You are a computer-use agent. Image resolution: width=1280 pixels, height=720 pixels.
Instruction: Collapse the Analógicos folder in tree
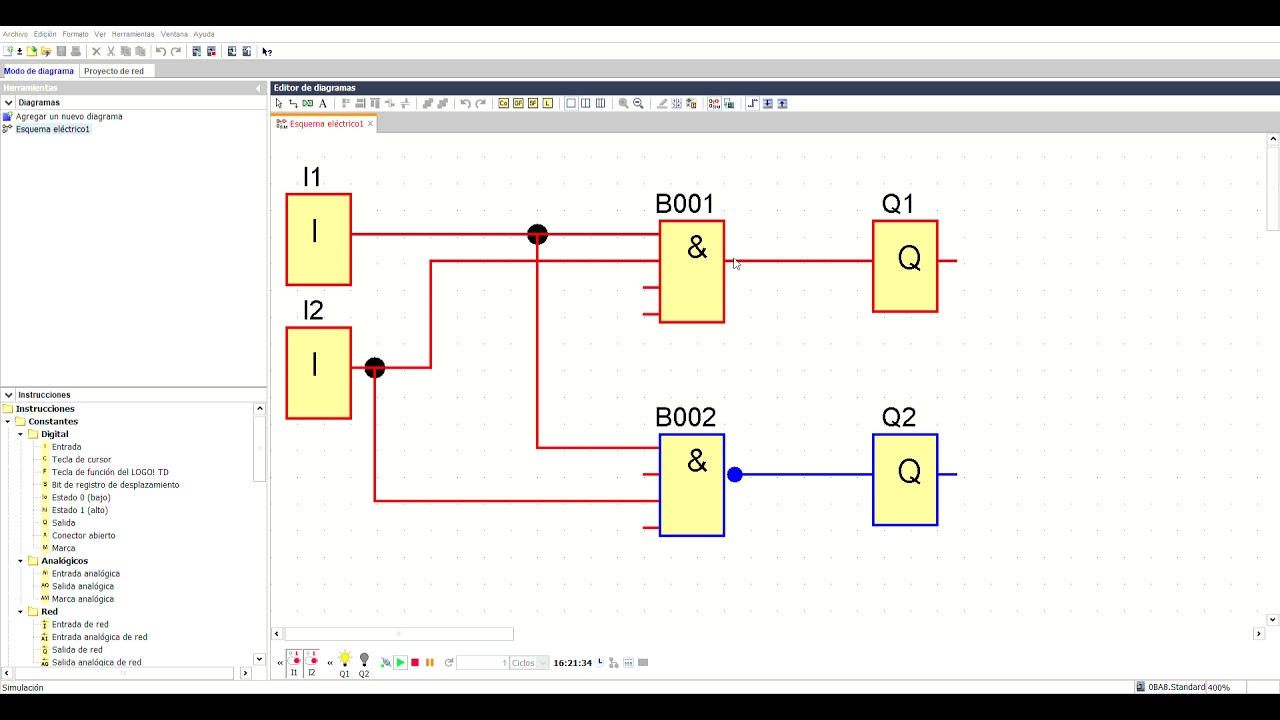(x=20, y=561)
